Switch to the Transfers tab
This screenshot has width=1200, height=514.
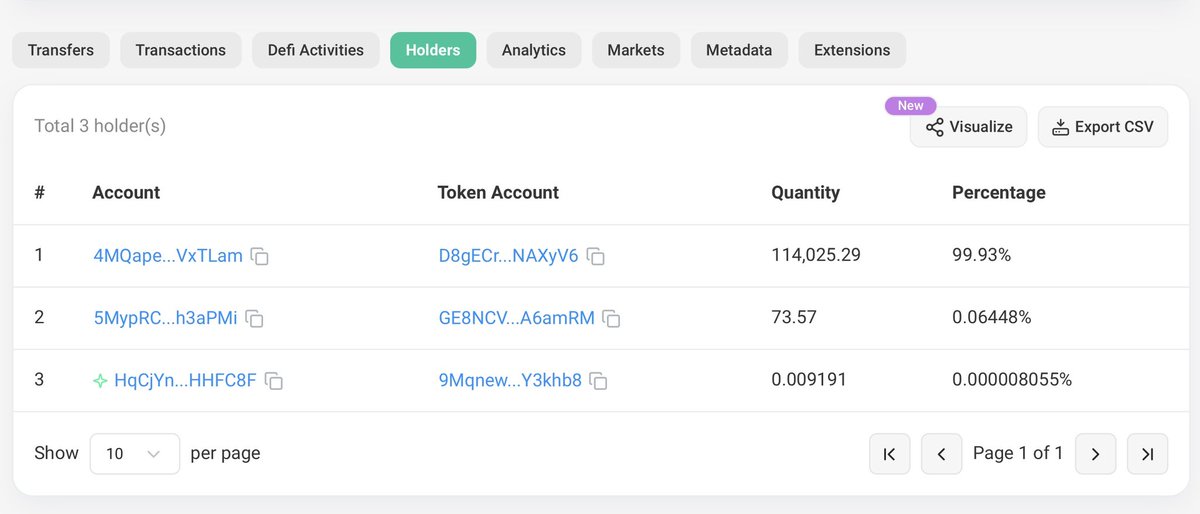[x=61, y=50]
